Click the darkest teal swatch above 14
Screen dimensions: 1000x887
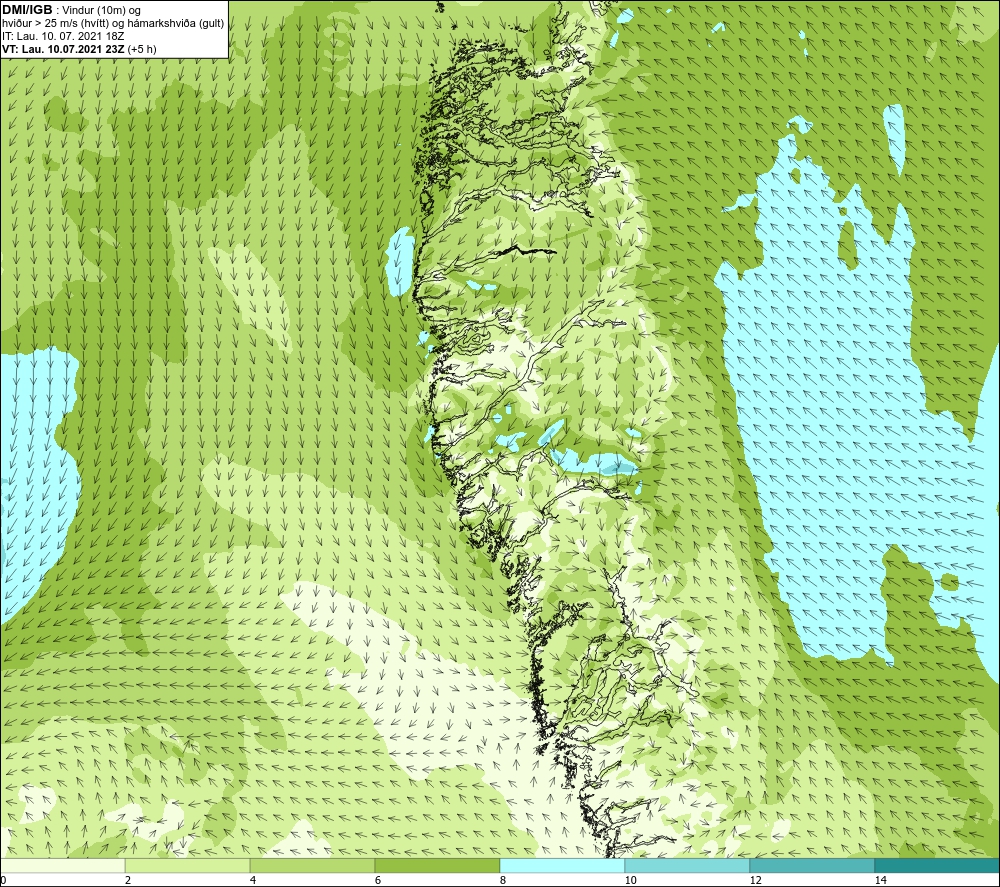coord(938,865)
